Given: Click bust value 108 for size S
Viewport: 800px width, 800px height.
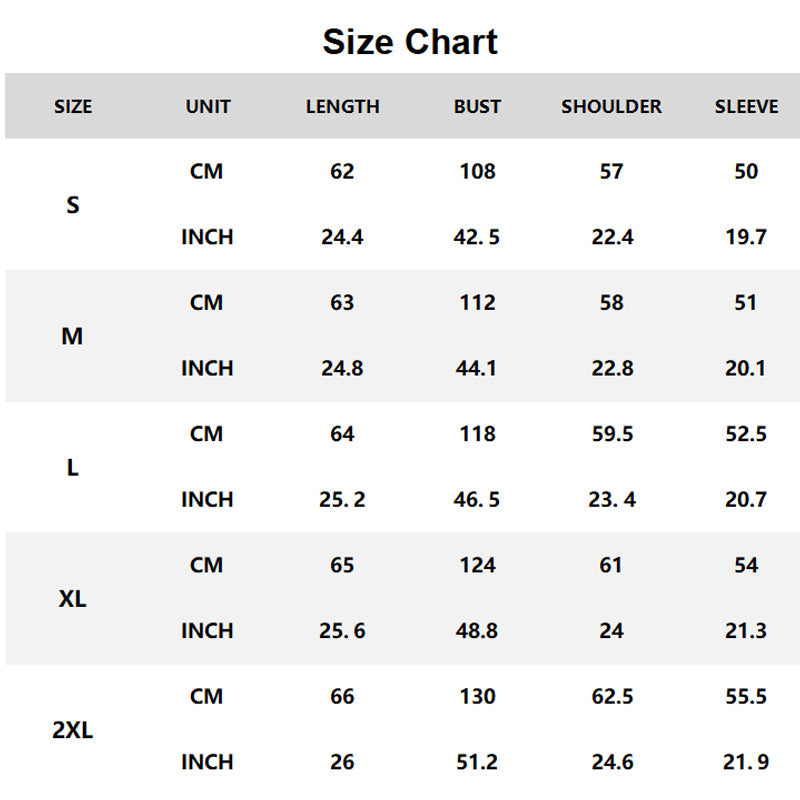Looking at the screenshot, I should pyautogui.click(x=477, y=172).
